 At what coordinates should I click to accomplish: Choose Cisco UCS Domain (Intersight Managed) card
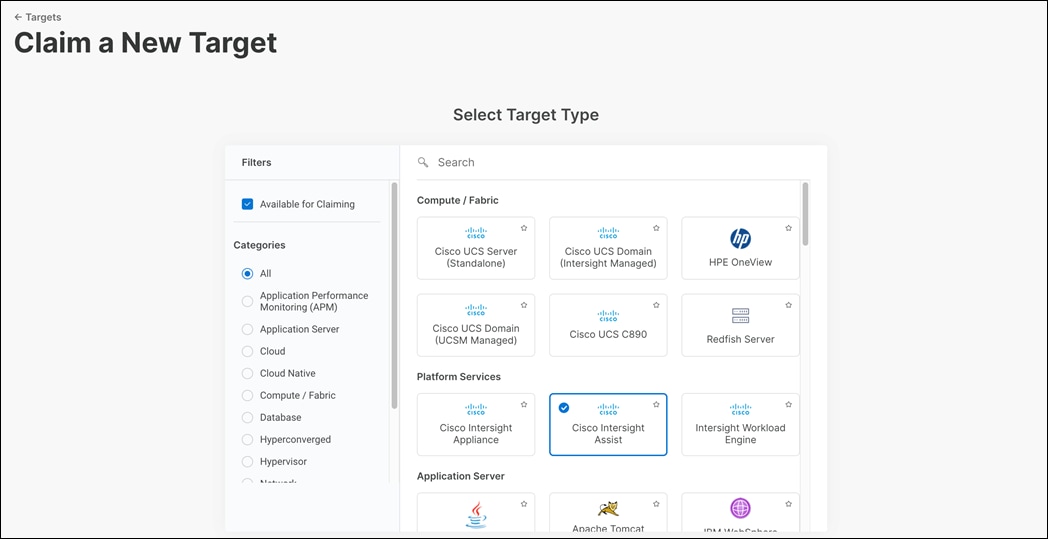pyautogui.click(x=608, y=248)
